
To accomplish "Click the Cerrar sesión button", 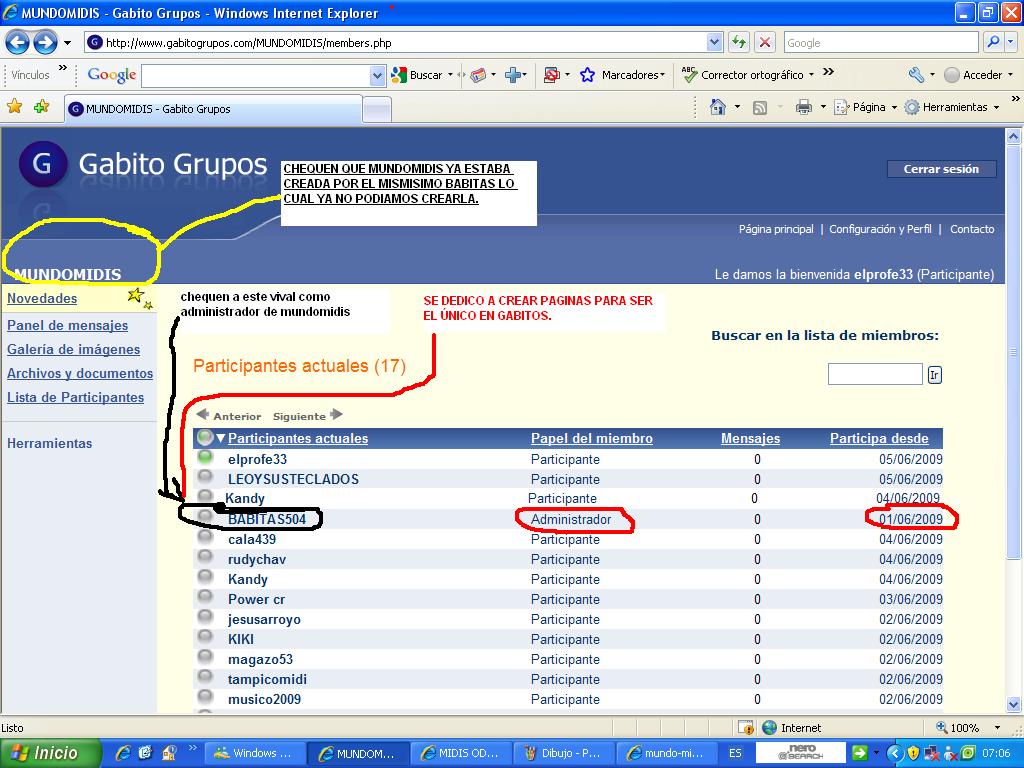I will tap(941, 169).
